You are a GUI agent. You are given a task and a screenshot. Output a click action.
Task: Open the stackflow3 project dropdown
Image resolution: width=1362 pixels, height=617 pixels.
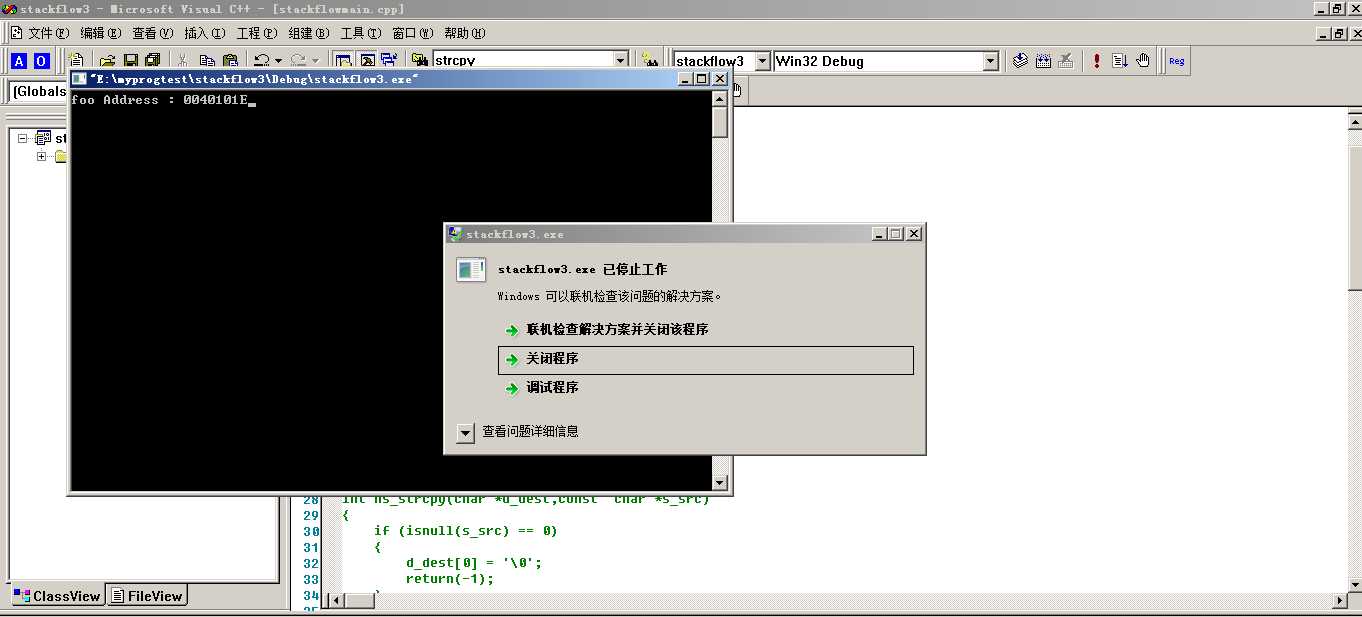tap(762, 61)
